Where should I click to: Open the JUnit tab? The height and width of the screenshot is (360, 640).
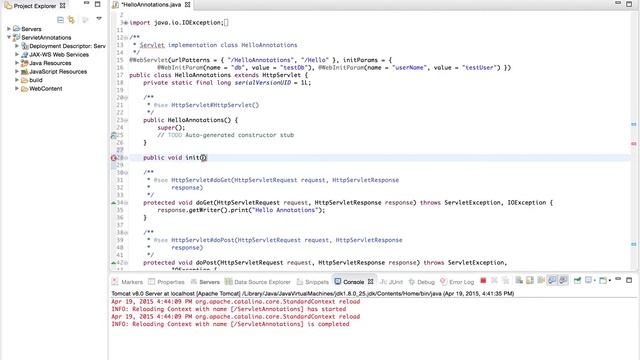pos(391,282)
